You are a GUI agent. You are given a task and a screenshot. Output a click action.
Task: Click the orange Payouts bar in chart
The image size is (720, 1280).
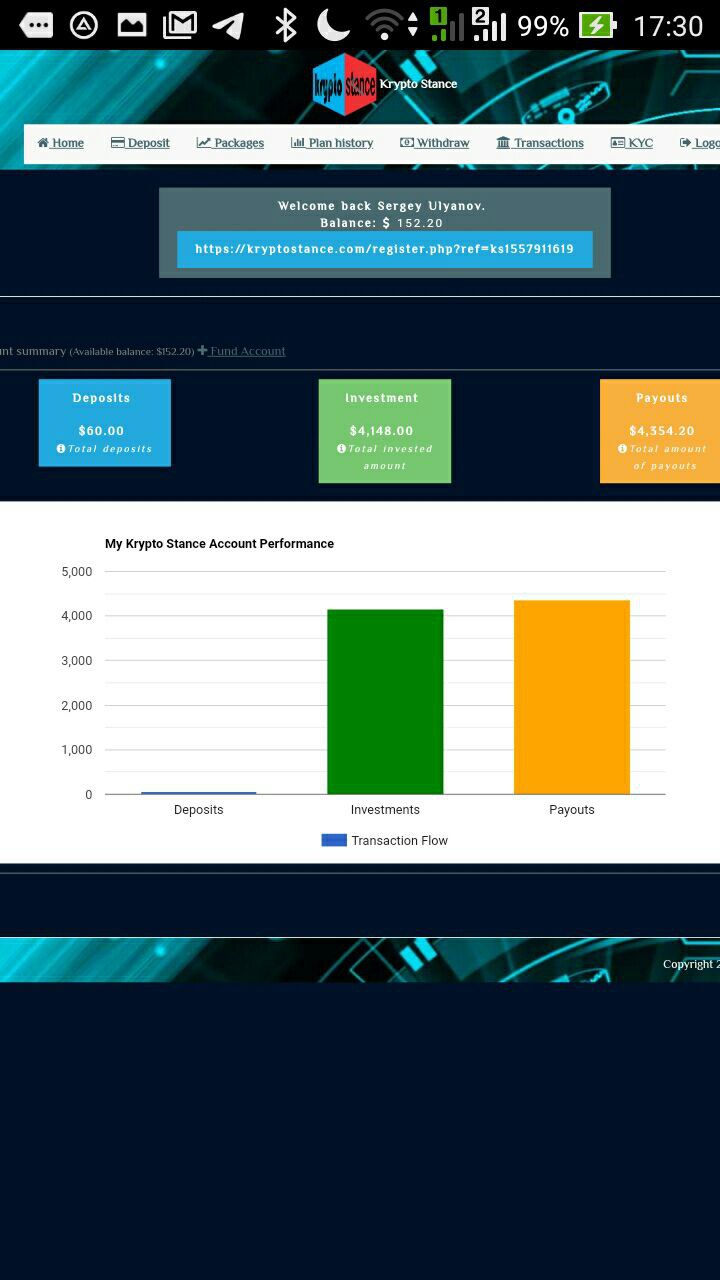click(x=572, y=697)
